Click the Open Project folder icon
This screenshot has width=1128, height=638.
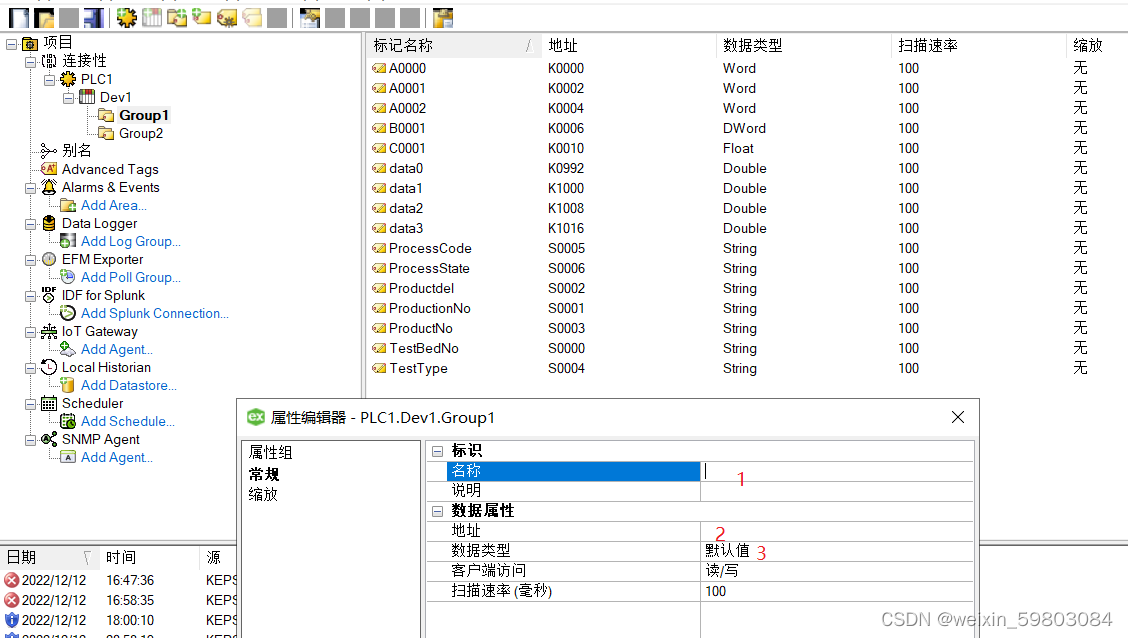pyautogui.click(x=42, y=17)
